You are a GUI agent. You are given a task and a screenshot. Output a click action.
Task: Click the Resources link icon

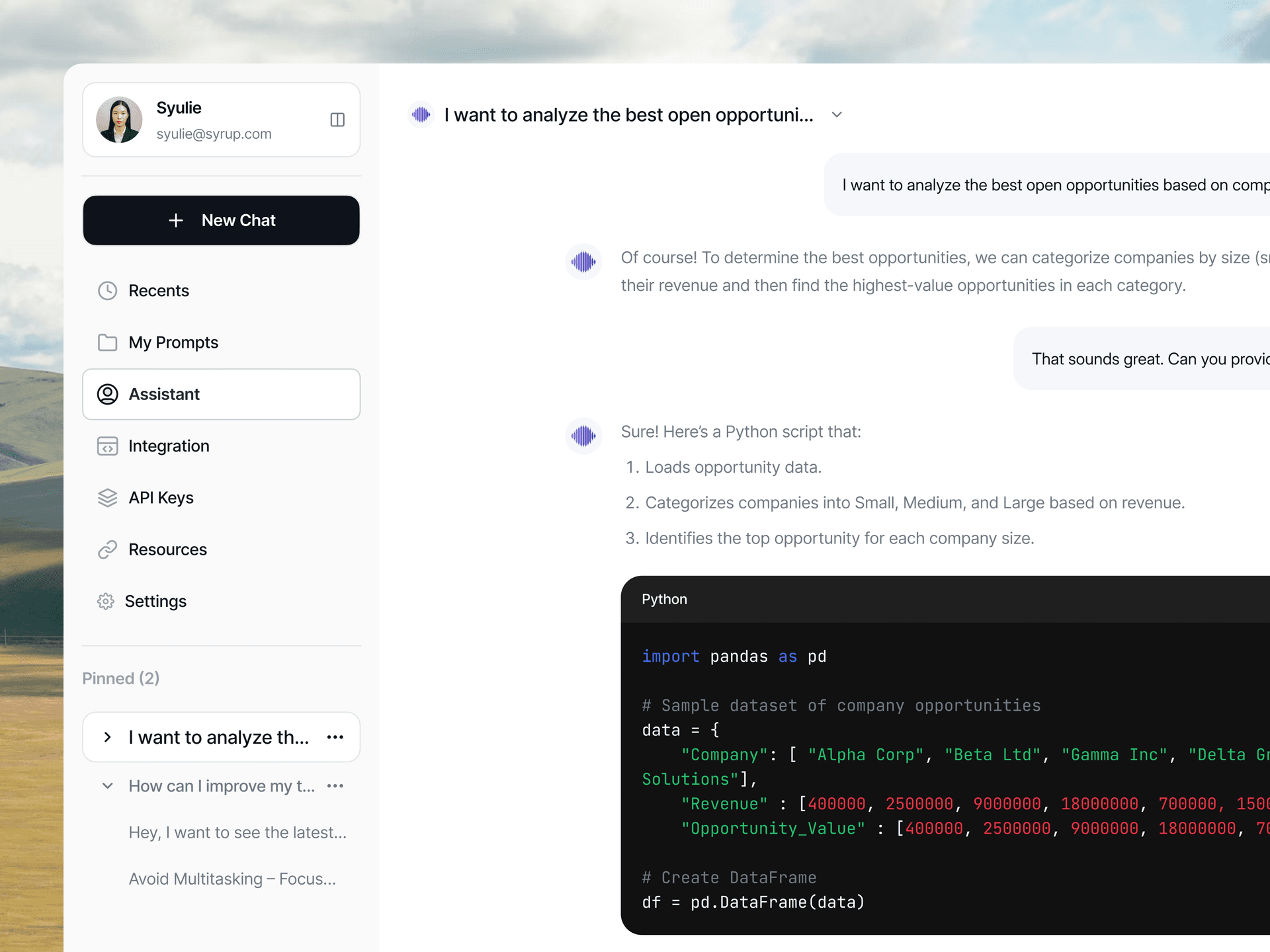[x=107, y=549]
